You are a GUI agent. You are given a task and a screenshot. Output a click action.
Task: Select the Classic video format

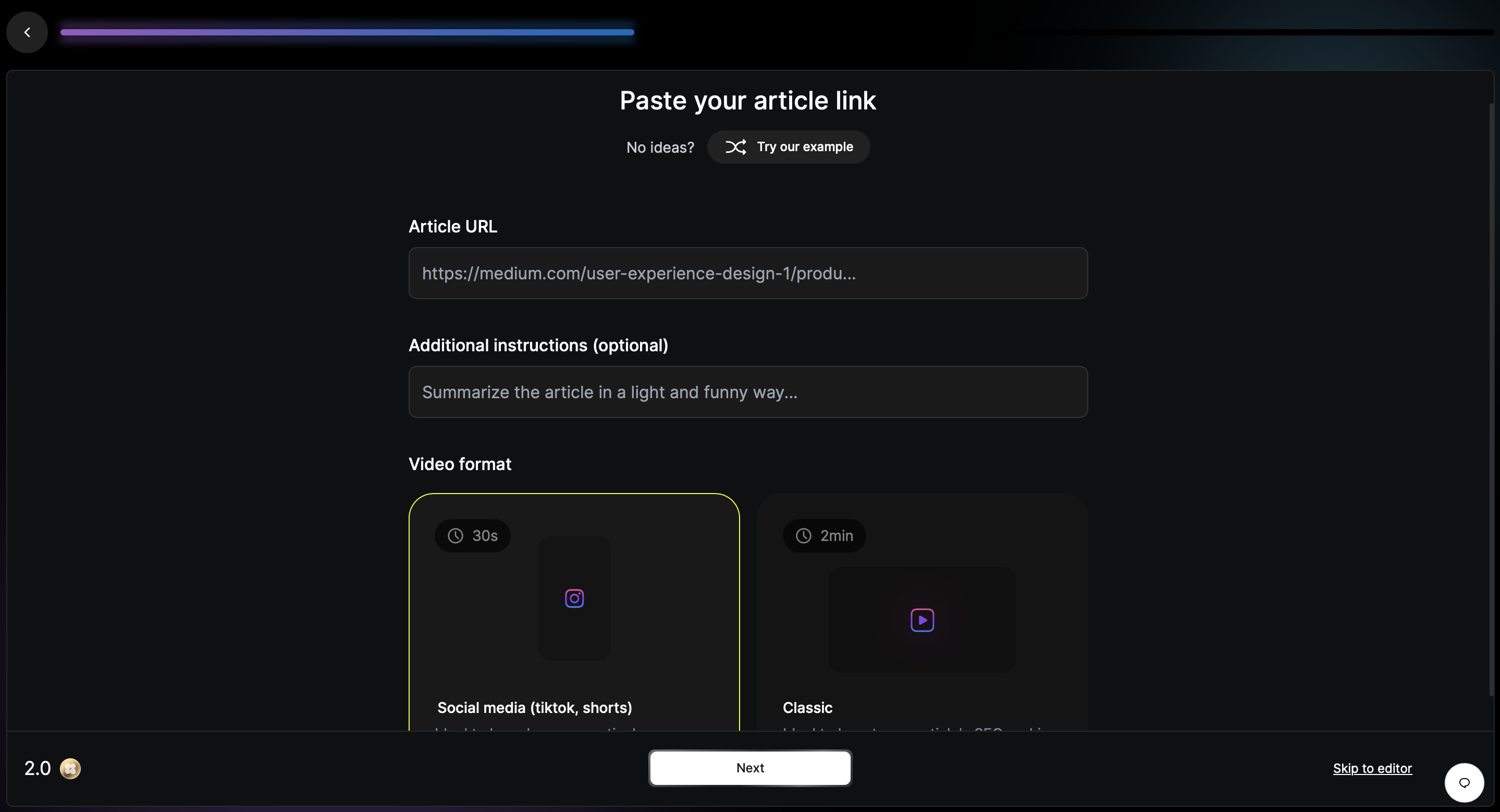point(922,611)
